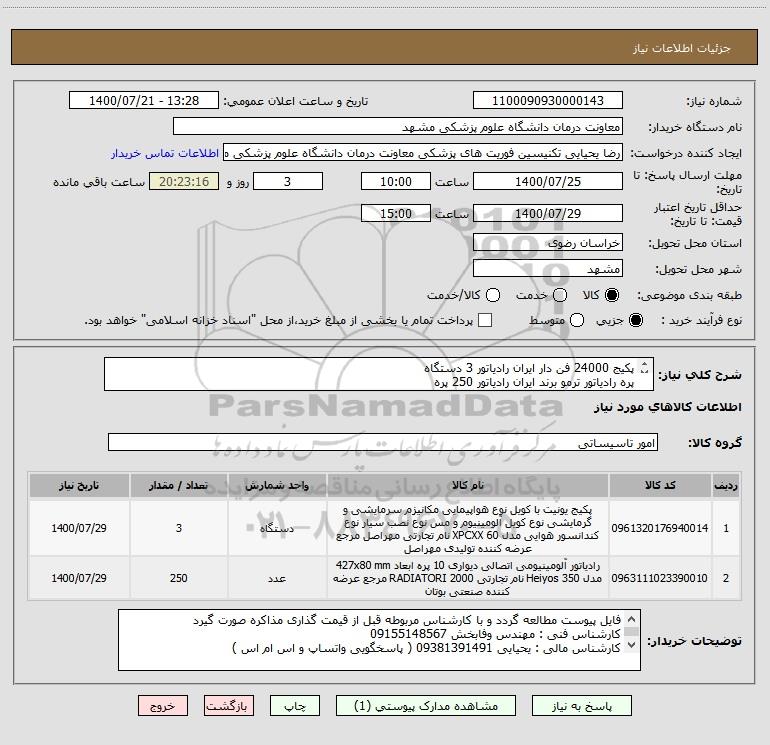
Task: Click the unit cell عدد
Action: 277,578
